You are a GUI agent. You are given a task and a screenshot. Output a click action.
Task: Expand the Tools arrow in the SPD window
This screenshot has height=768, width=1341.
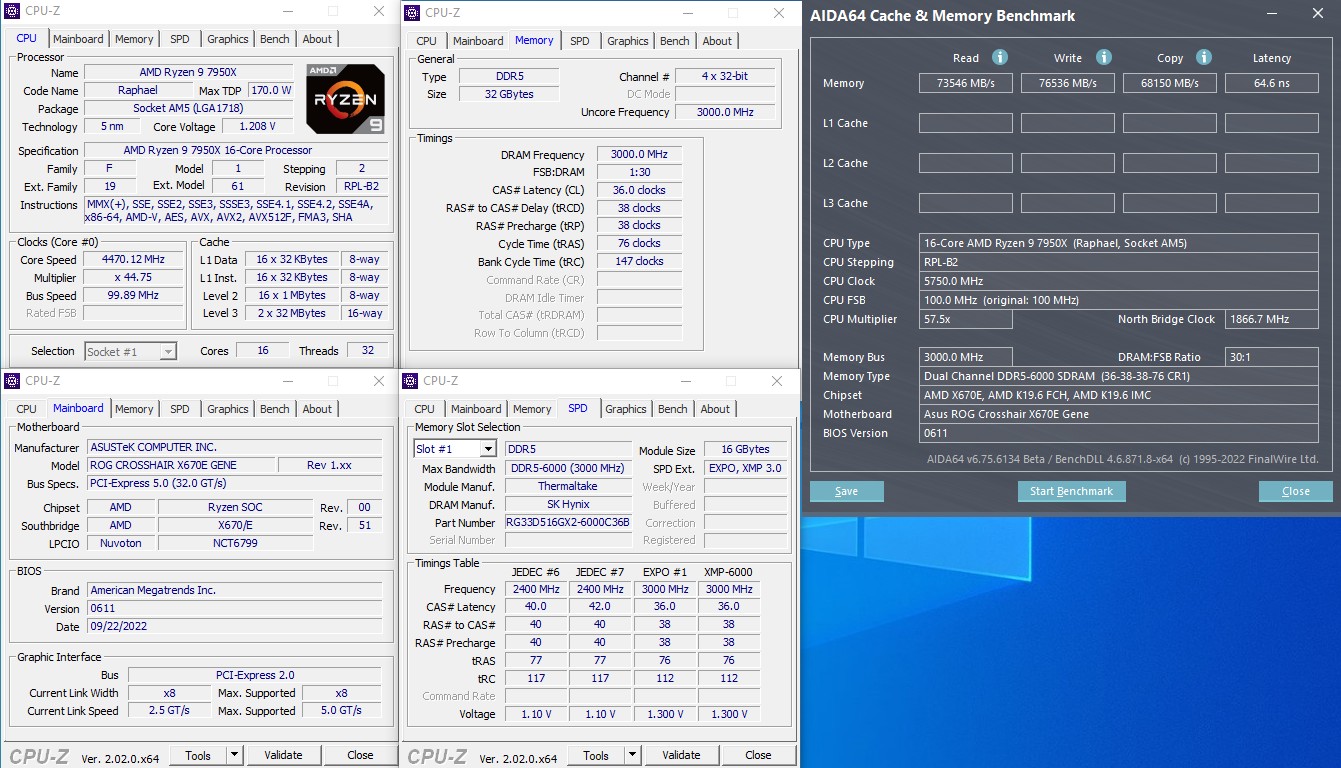[x=633, y=755]
